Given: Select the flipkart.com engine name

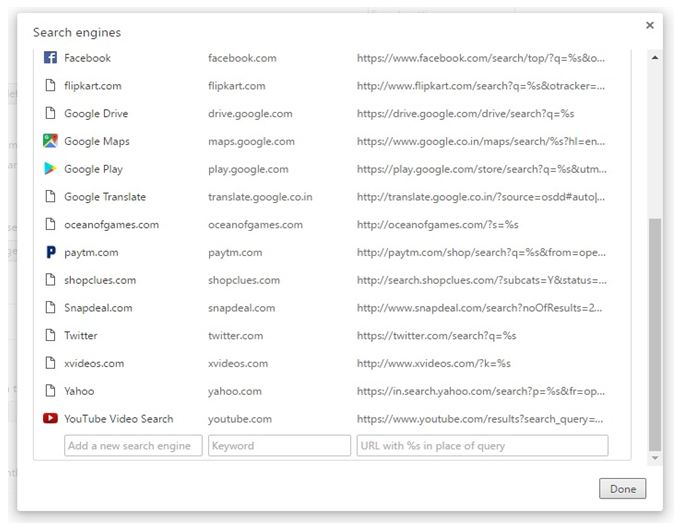Looking at the screenshot, I should (93, 86).
